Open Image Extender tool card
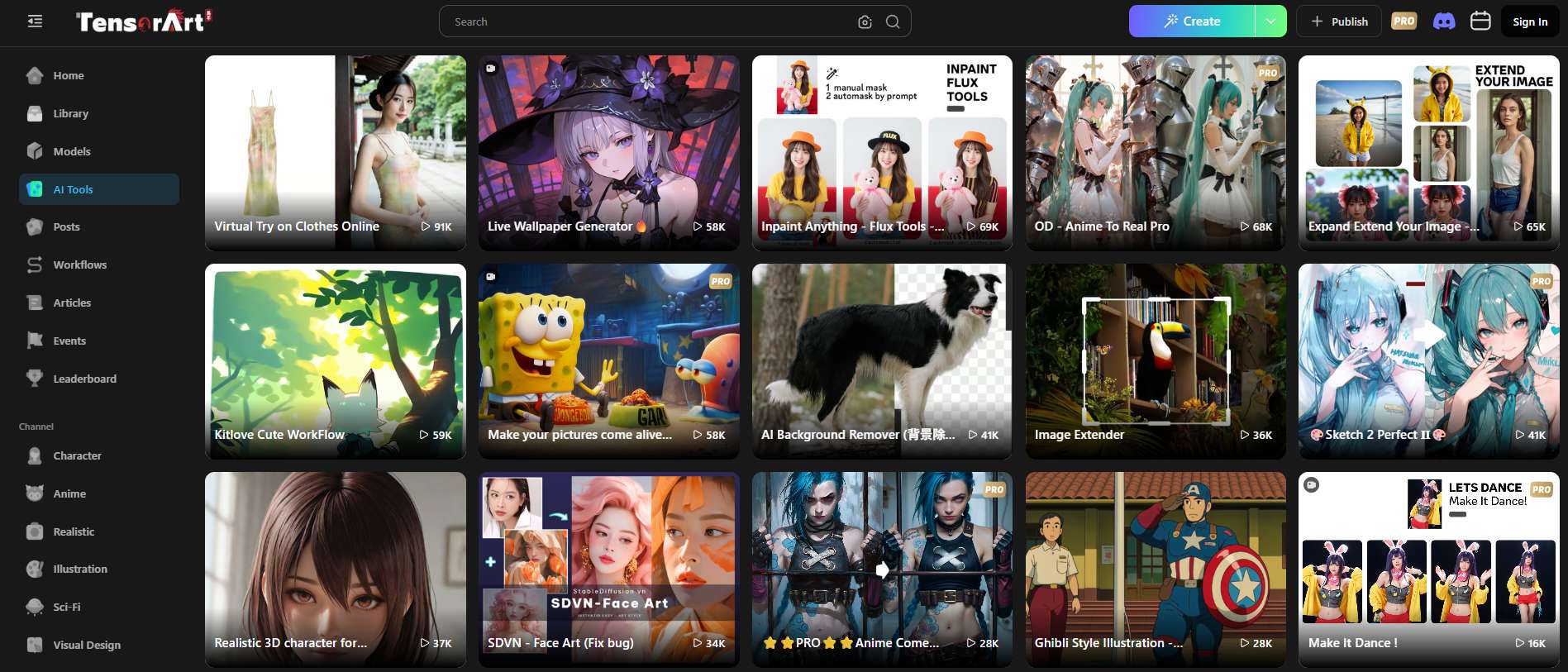The image size is (1568, 672). tap(1156, 361)
